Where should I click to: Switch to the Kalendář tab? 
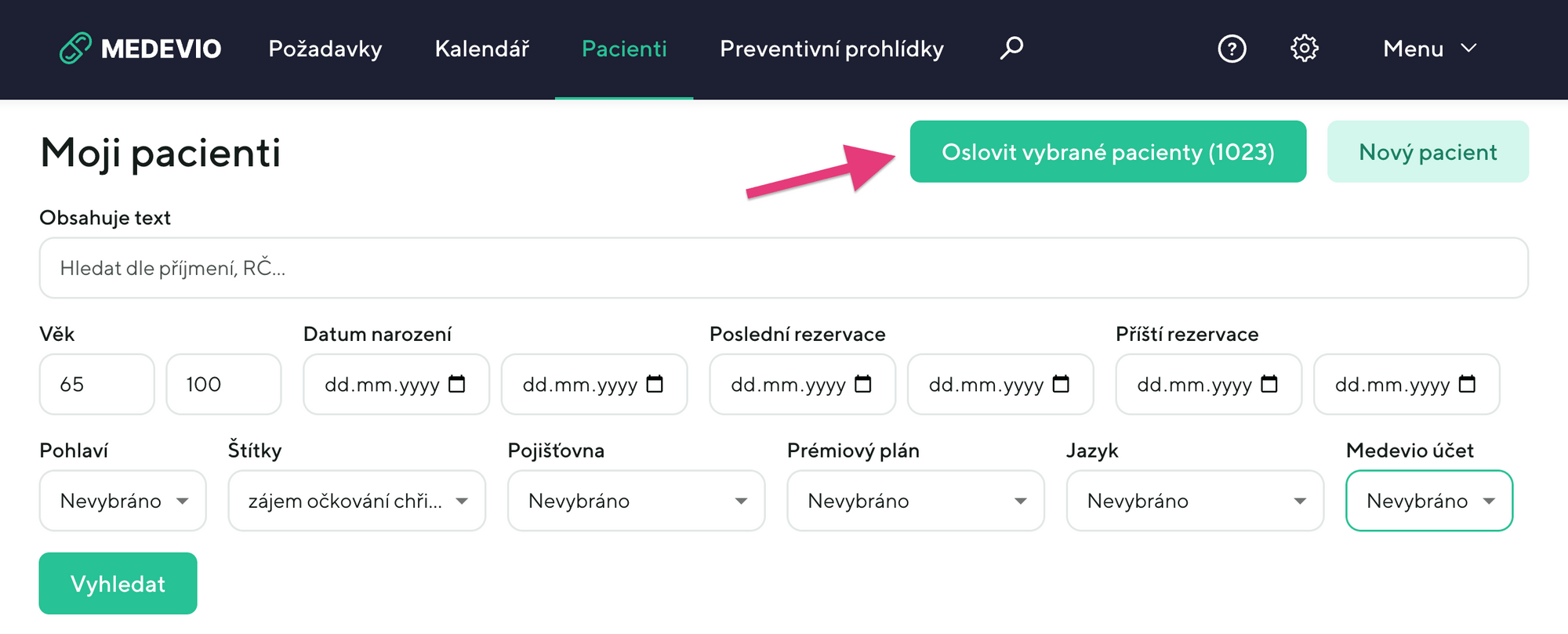[482, 49]
